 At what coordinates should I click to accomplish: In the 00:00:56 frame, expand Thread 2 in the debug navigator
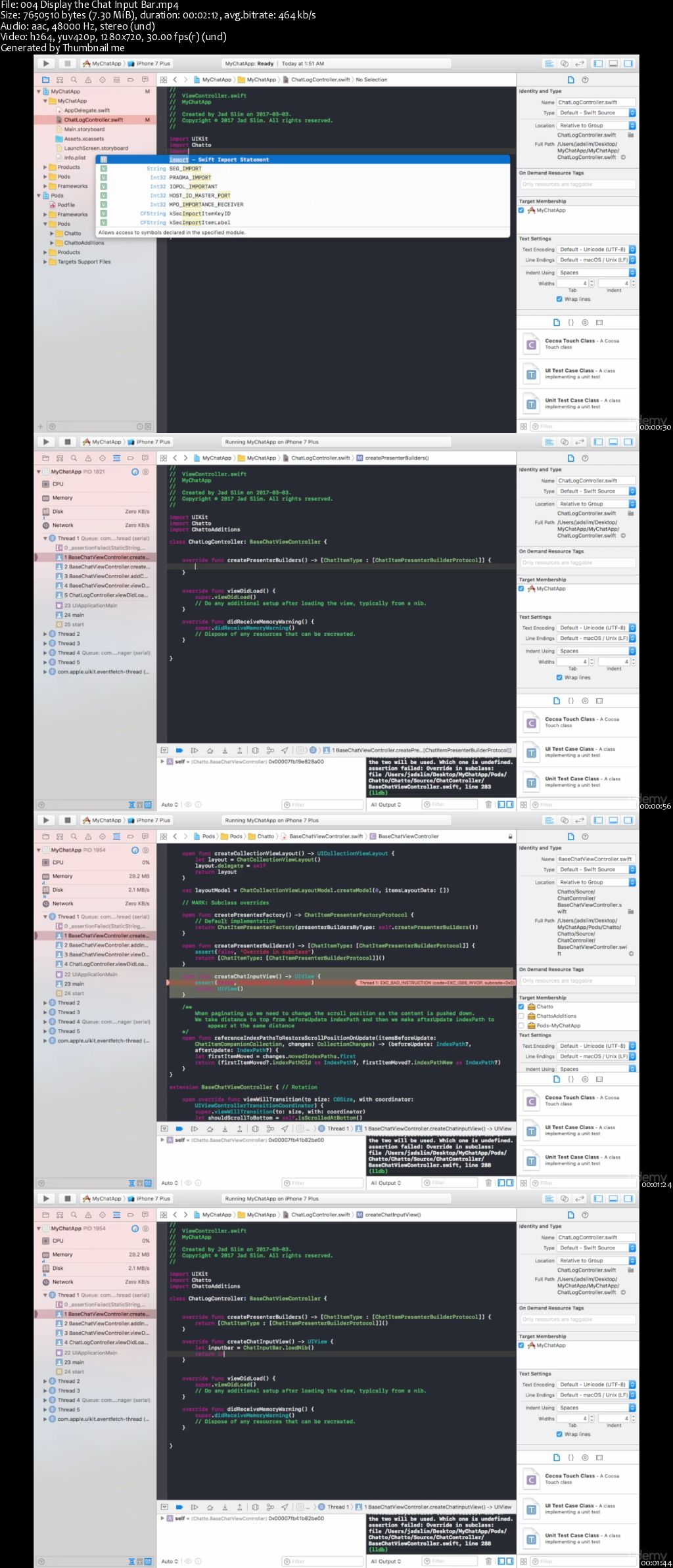click(45, 634)
